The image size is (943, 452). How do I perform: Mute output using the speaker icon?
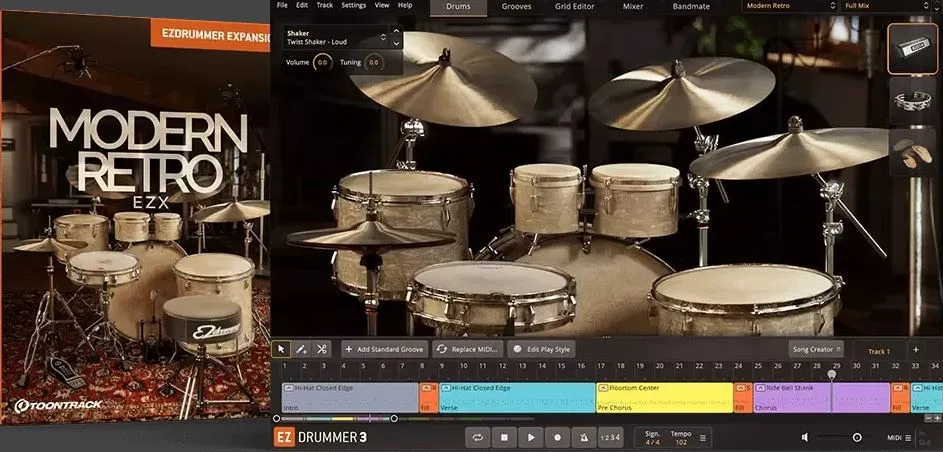805,438
